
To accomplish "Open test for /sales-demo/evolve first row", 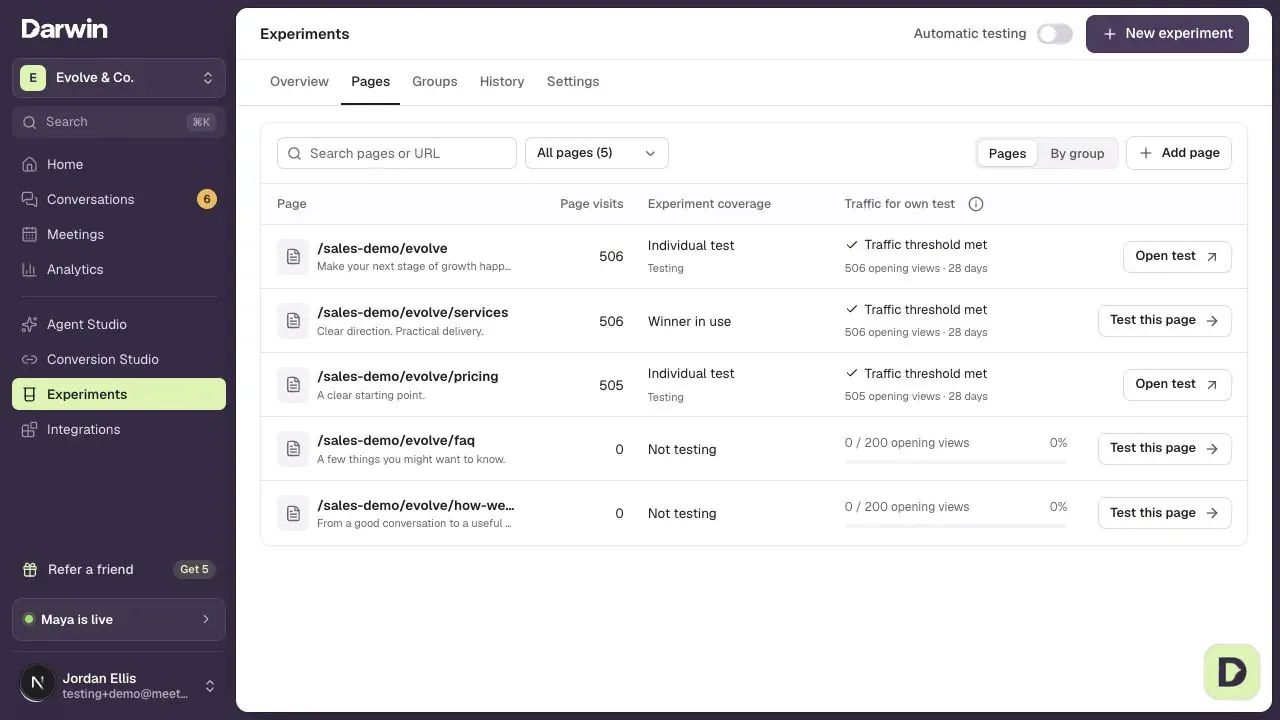I will (x=1177, y=257).
